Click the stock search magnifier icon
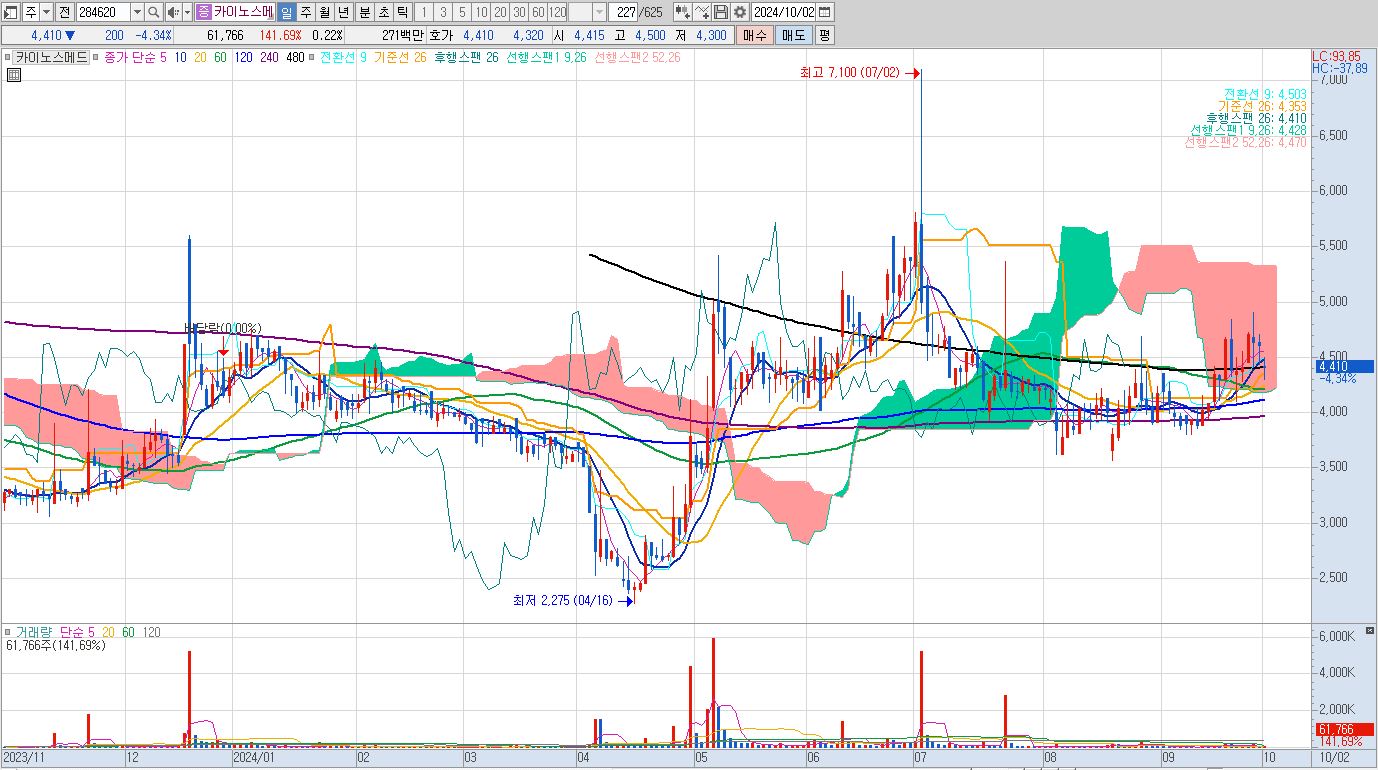 tap(154, 12)
